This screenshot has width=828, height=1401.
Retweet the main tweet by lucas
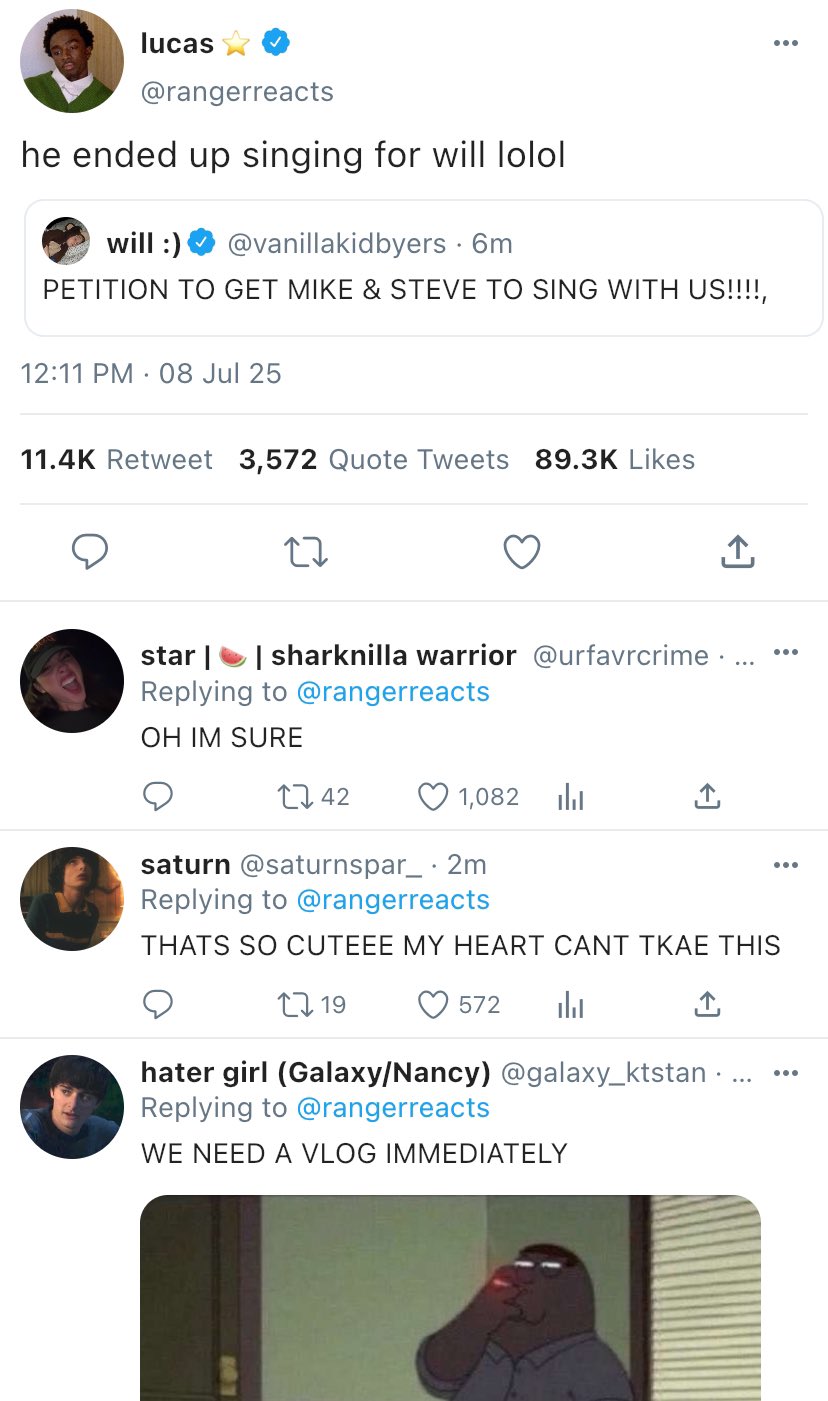pos(305,552)
